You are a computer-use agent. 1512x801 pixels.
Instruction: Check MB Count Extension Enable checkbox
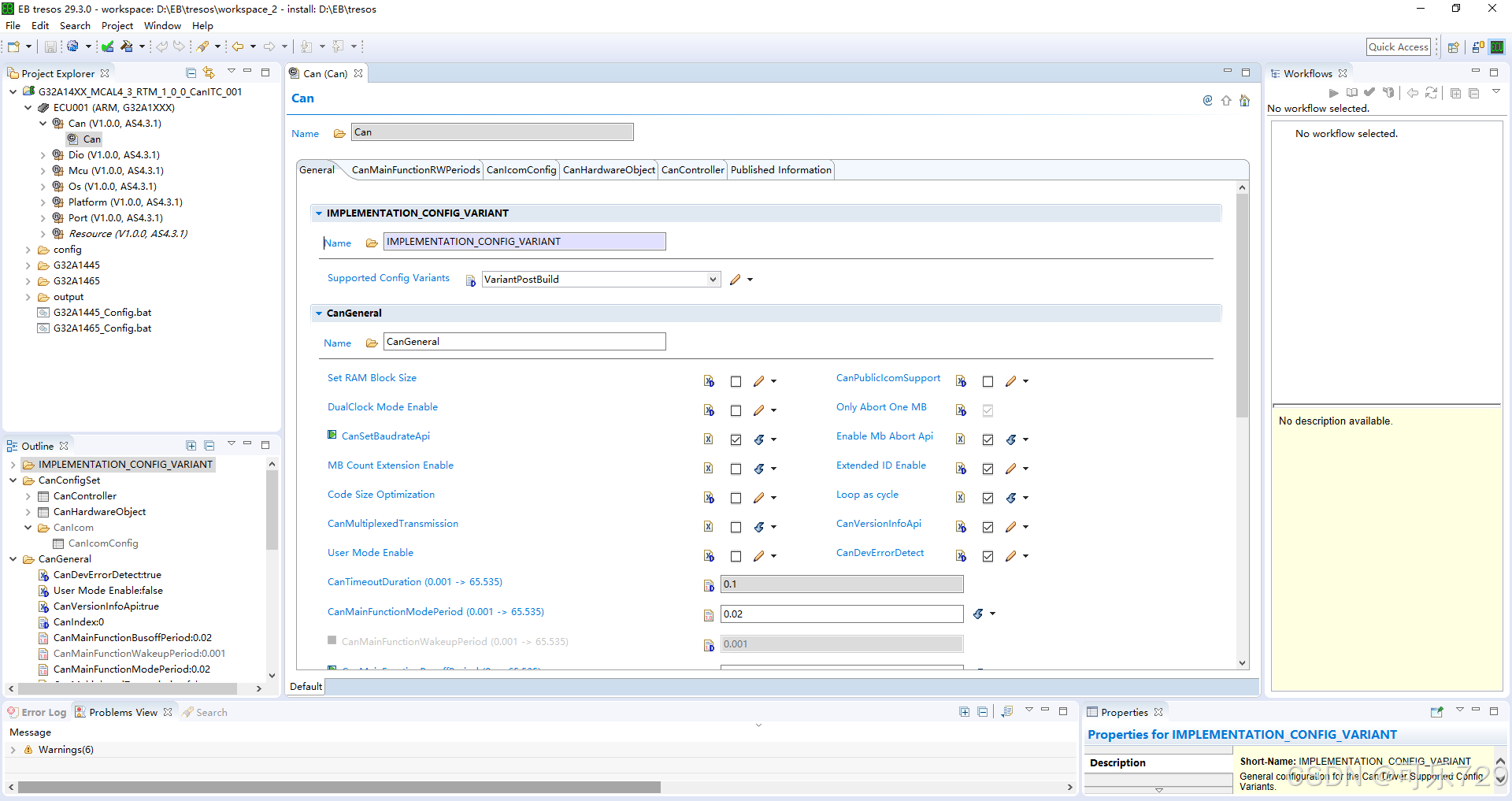736,469
